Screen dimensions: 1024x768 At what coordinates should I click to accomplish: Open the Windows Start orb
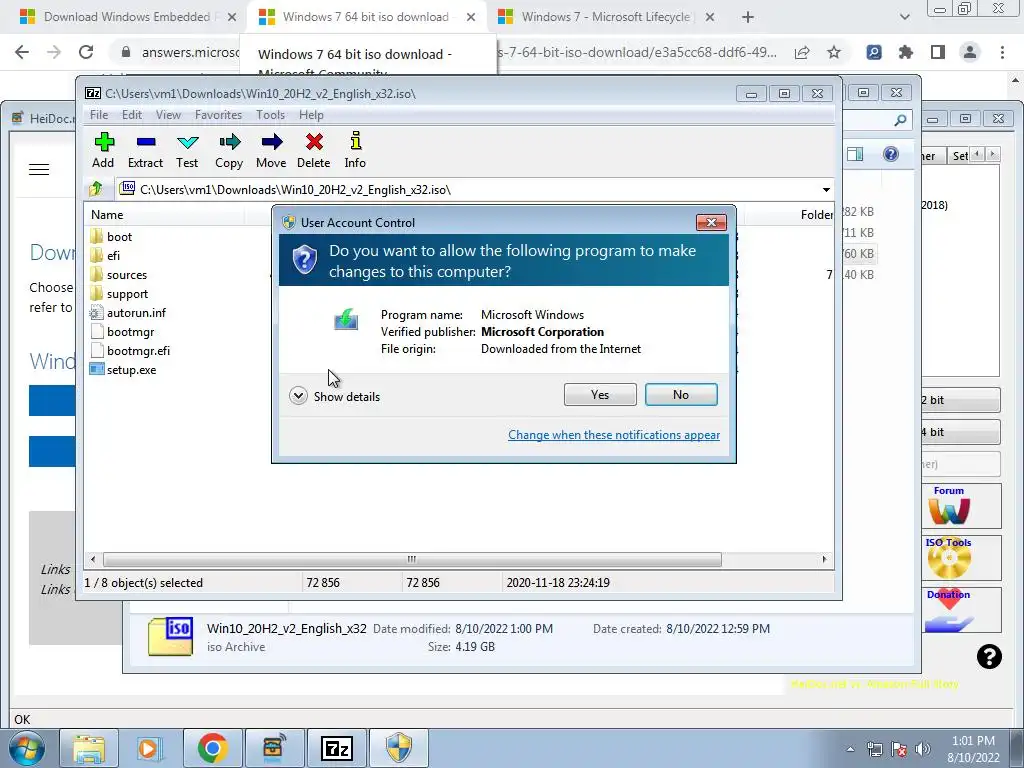click(26, 749)
